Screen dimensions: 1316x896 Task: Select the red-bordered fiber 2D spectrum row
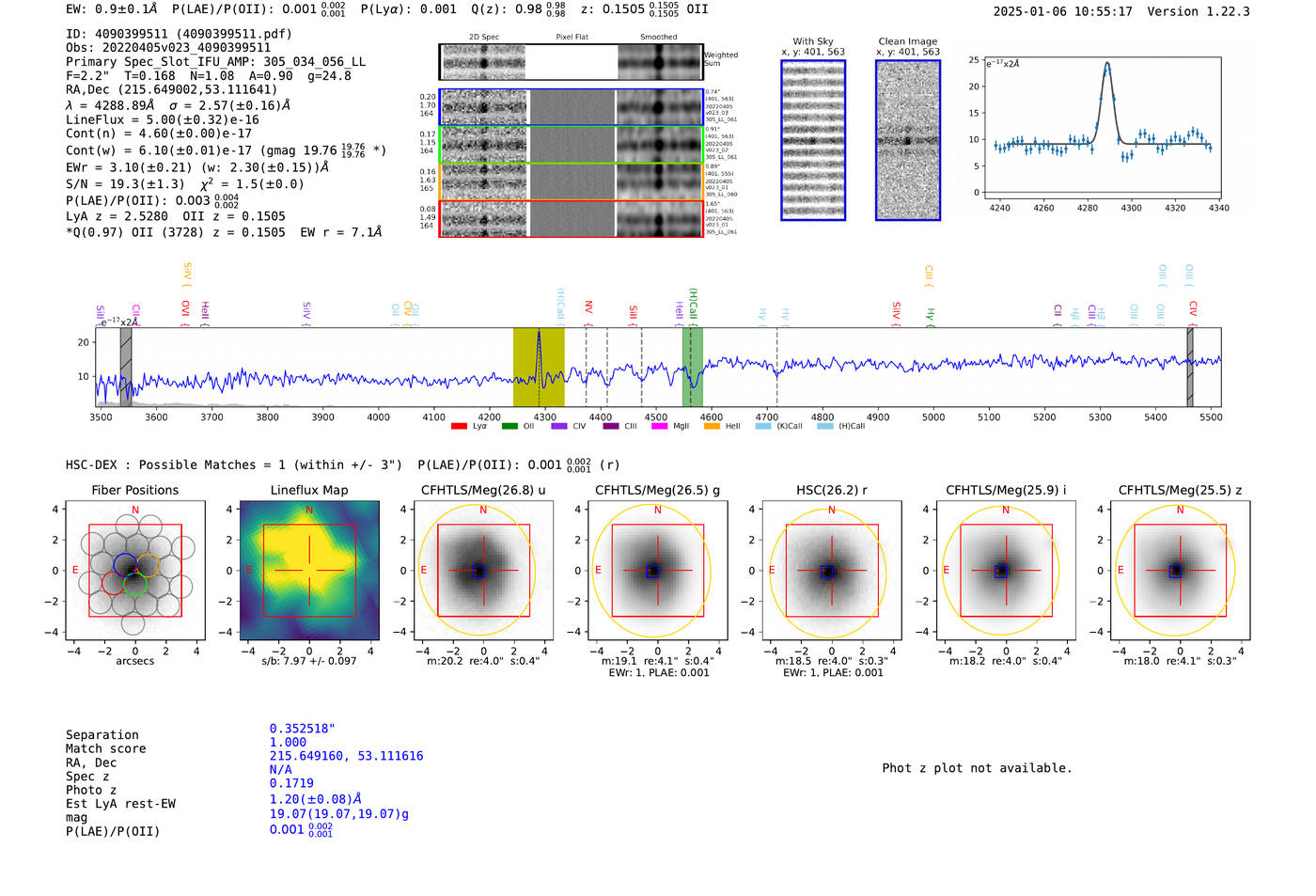pyautogui.click(x=571, y=218)
